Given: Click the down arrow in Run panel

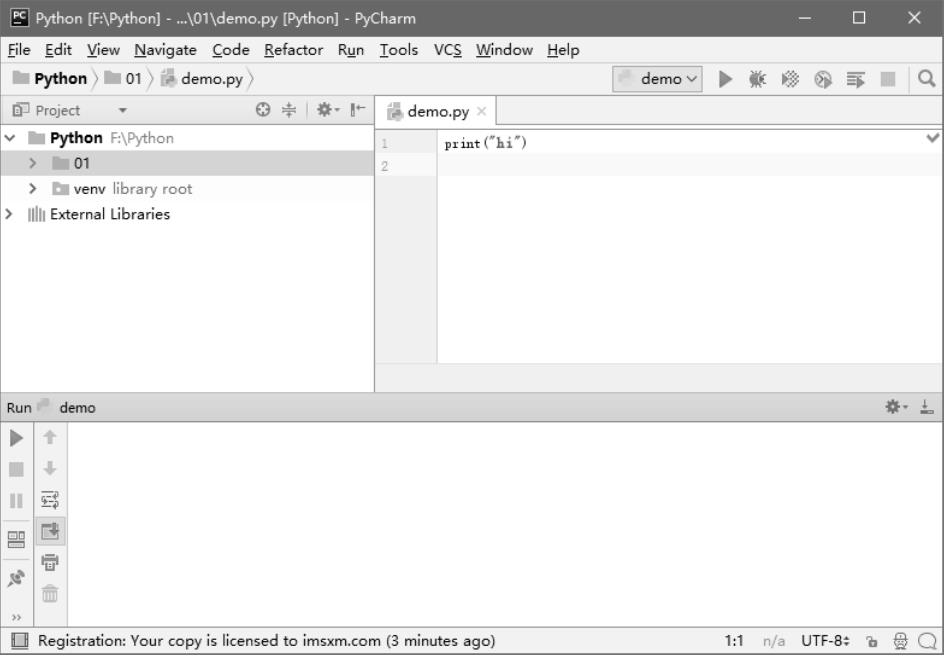Looking at the screenshot, I should click(50, 468).
